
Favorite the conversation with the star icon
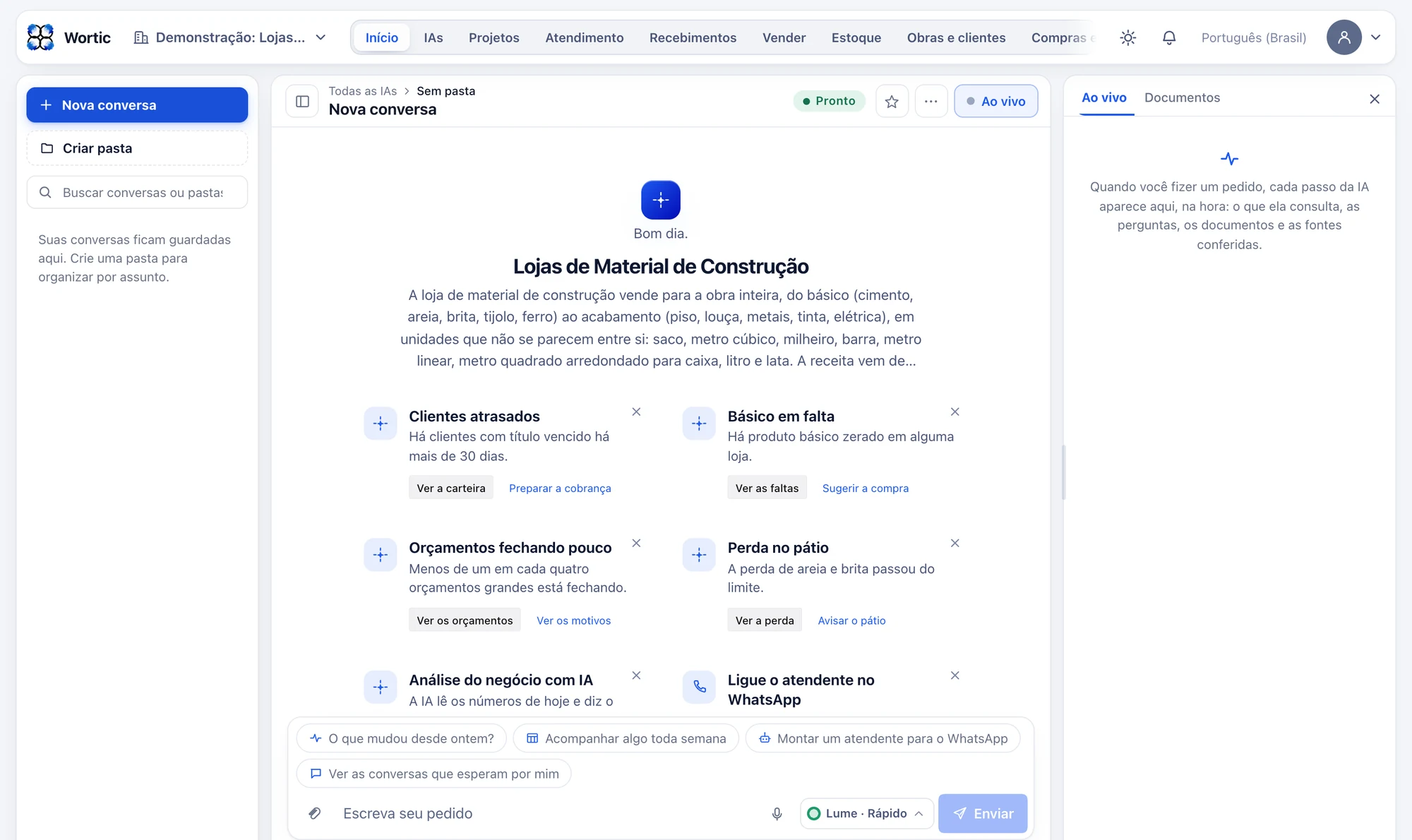point(892,101)
